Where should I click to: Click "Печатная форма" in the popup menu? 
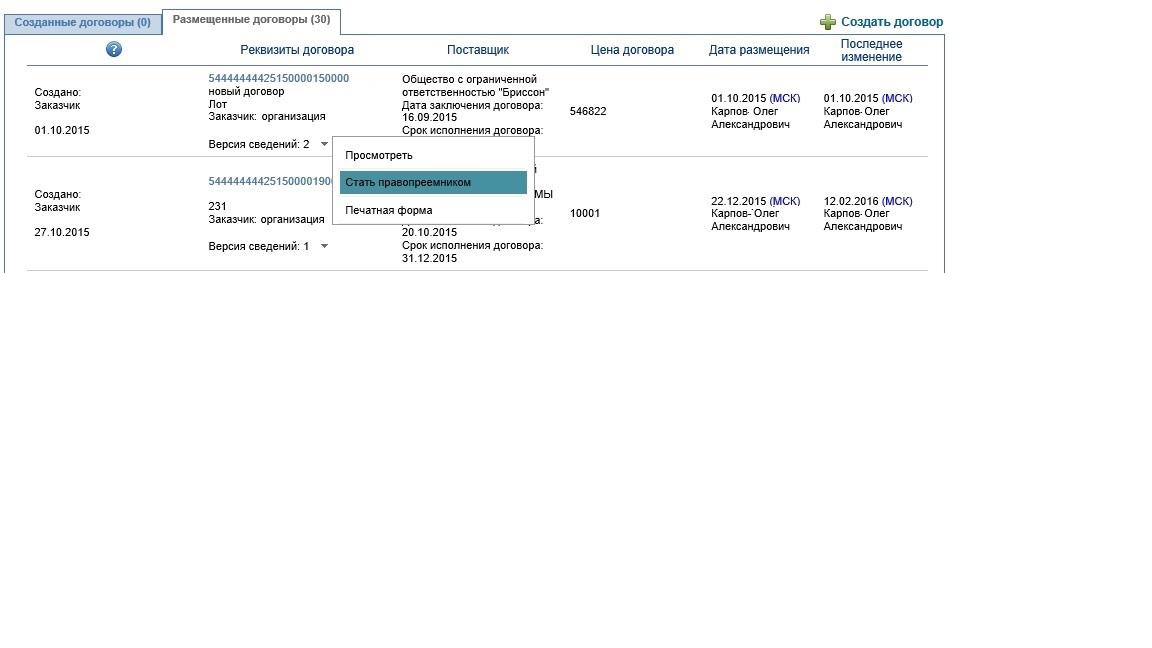pos(389,210)
